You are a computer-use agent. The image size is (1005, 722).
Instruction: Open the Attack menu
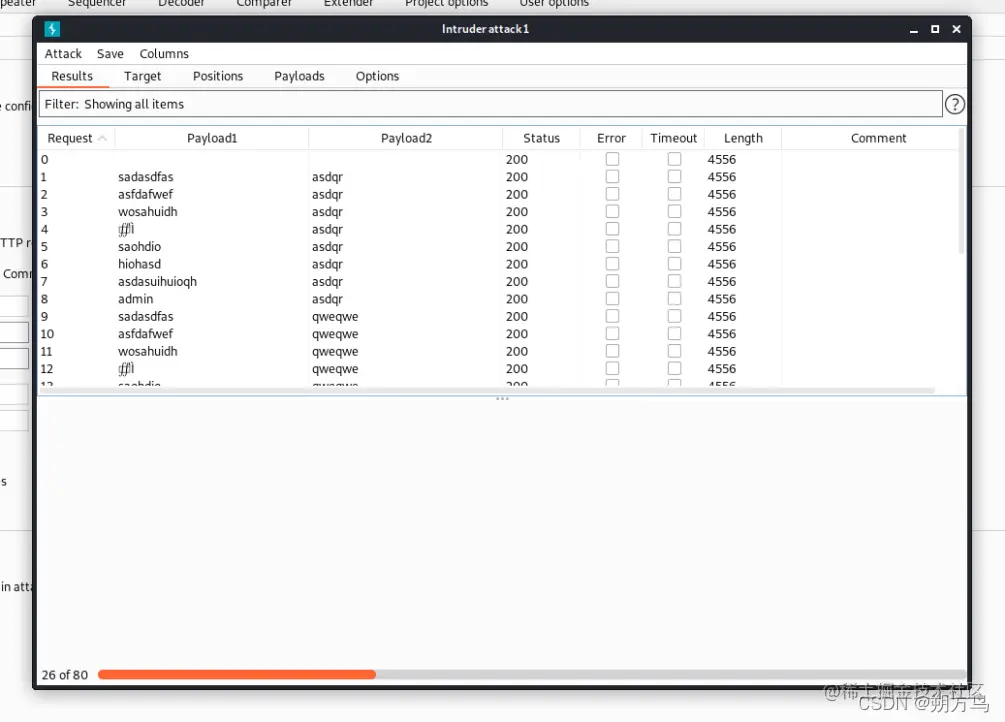[x=63, y=54]
